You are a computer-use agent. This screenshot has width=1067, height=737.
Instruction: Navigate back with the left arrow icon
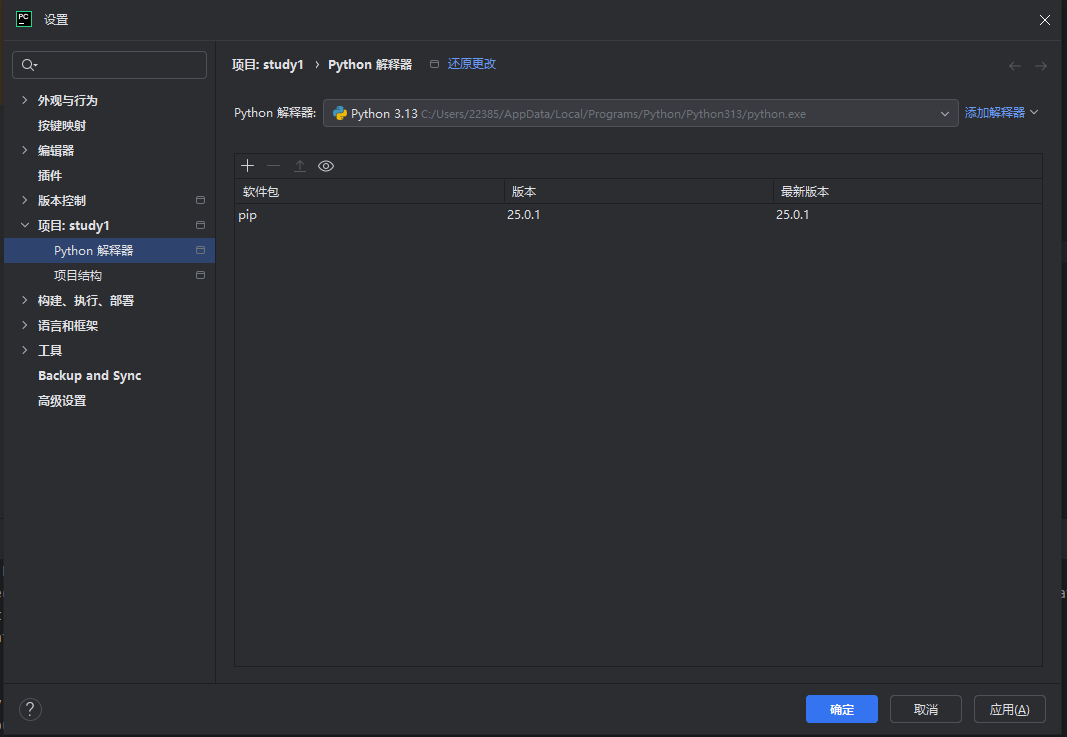click(1015, 66)
